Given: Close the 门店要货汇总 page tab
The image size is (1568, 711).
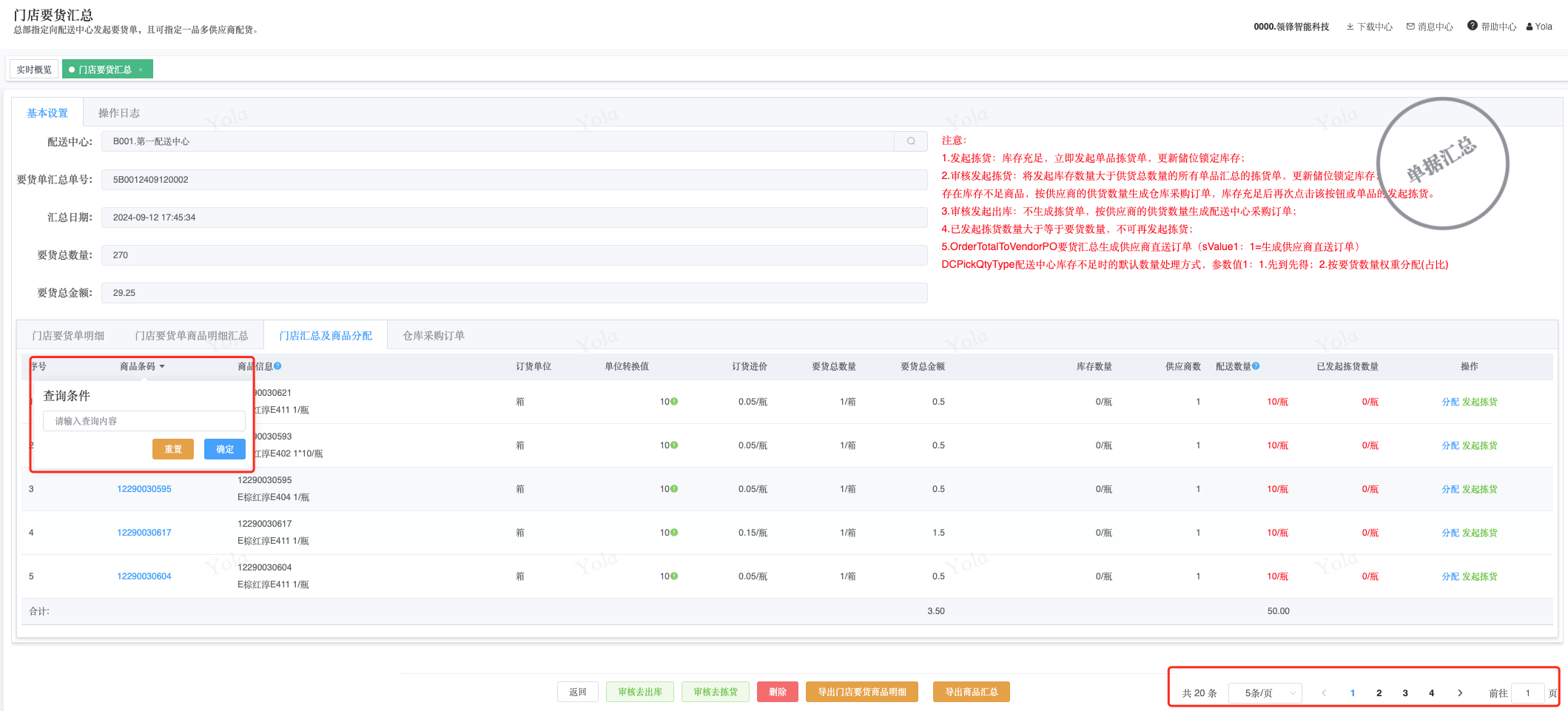Looking at the screenshot, I should click(141, 70).
